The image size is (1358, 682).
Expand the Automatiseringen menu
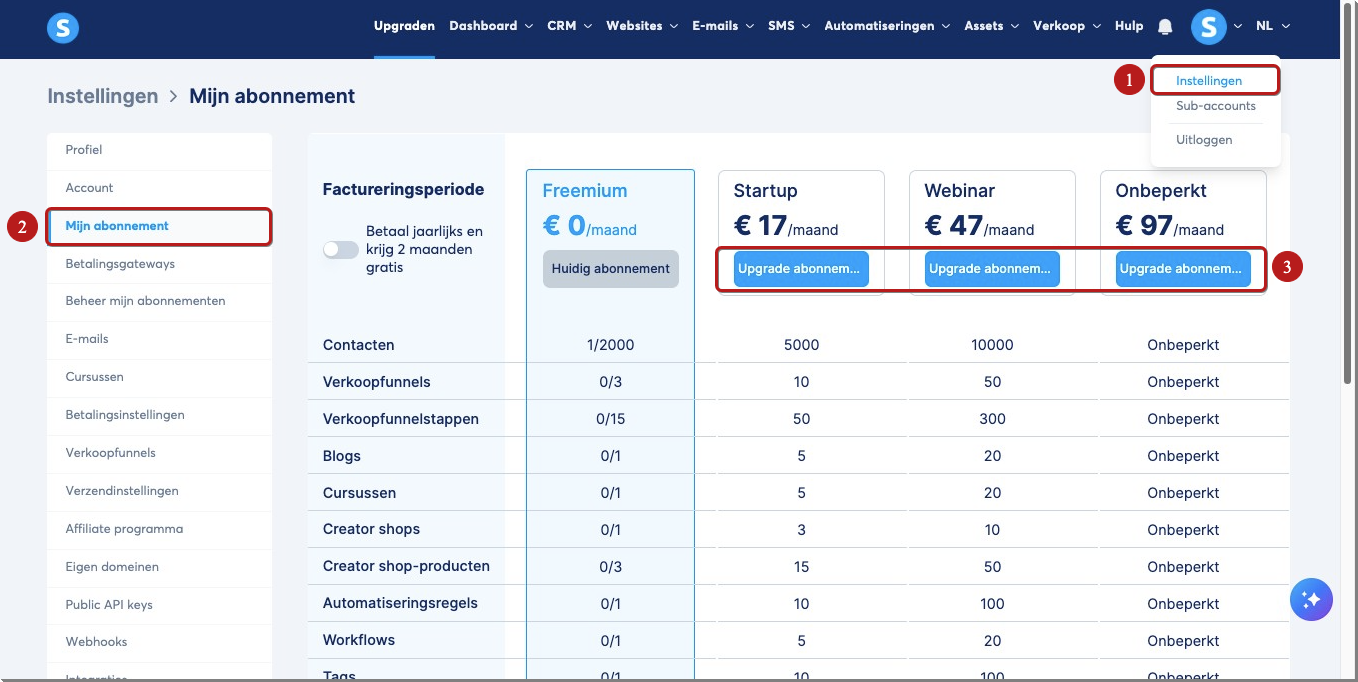coord(887,26)
